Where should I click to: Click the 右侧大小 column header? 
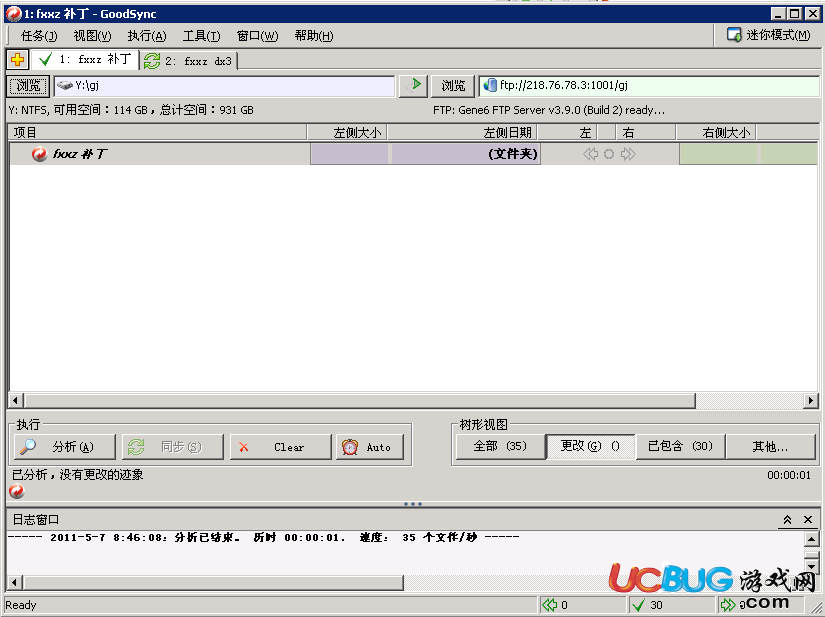tap(716, 133)
